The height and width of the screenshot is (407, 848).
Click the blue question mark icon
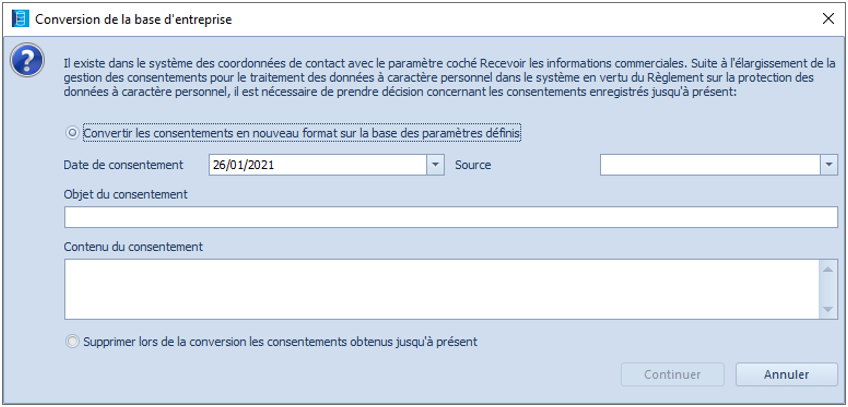[27, 59]
